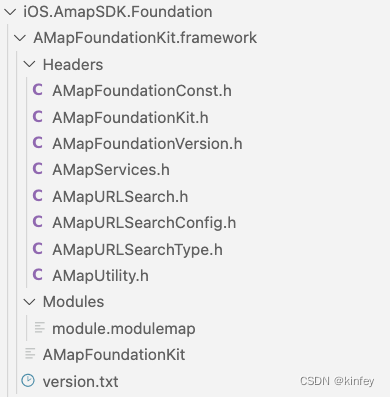Click the text-file icon beside module.modulemap
Screen dimensions: 390x397
pyautogui.click(x=39, y=328)
